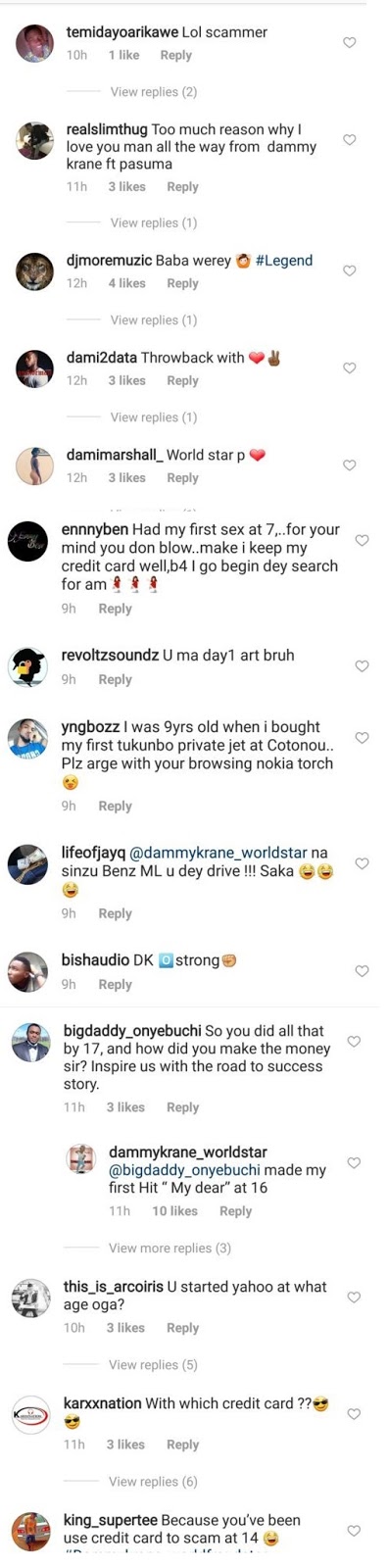Tap heart next to bishaudio comment
Screen dimensions: 388x1568
(362, 971)
